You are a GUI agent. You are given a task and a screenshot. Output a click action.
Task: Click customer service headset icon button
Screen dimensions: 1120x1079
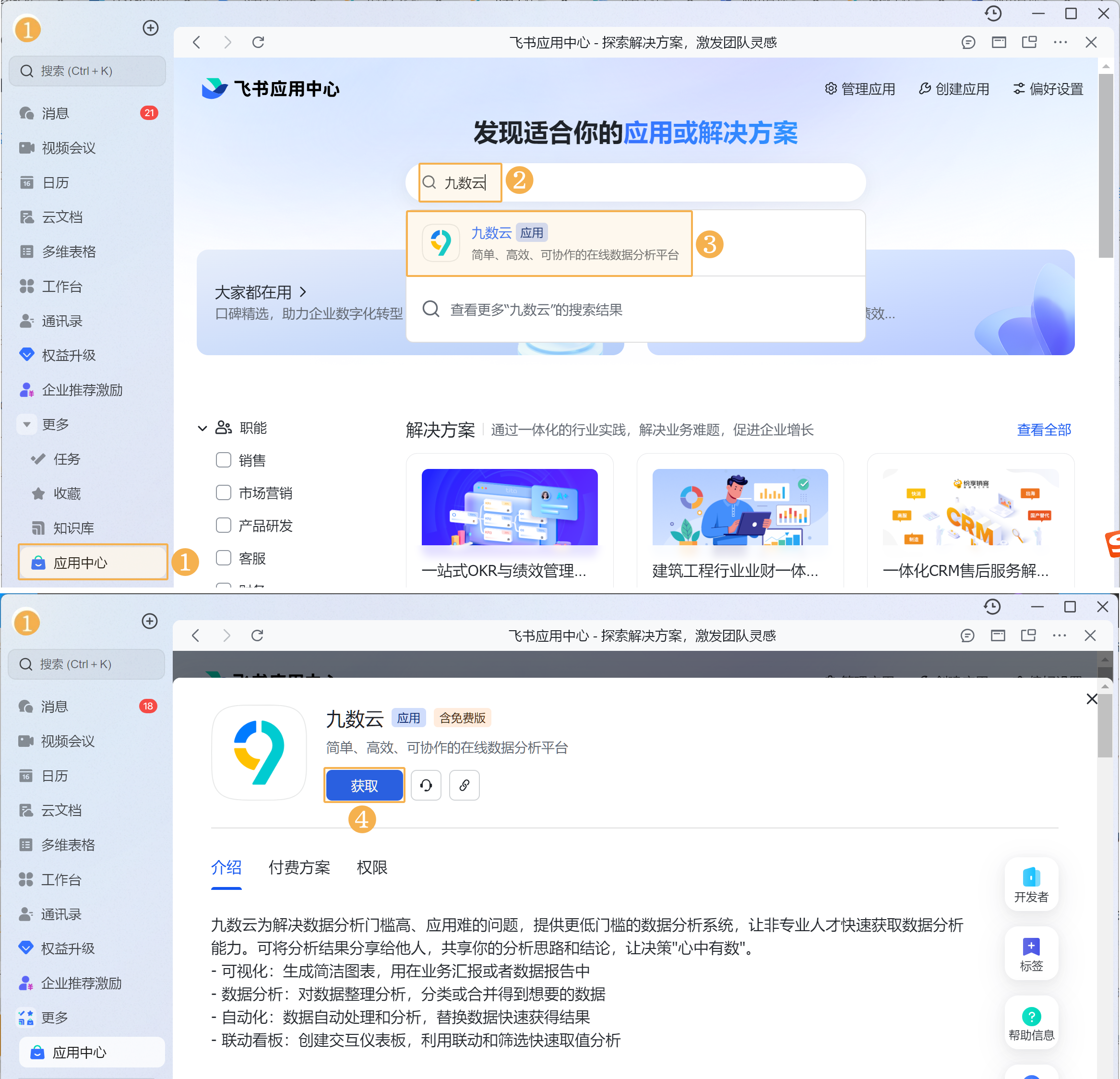click(426, 786)
